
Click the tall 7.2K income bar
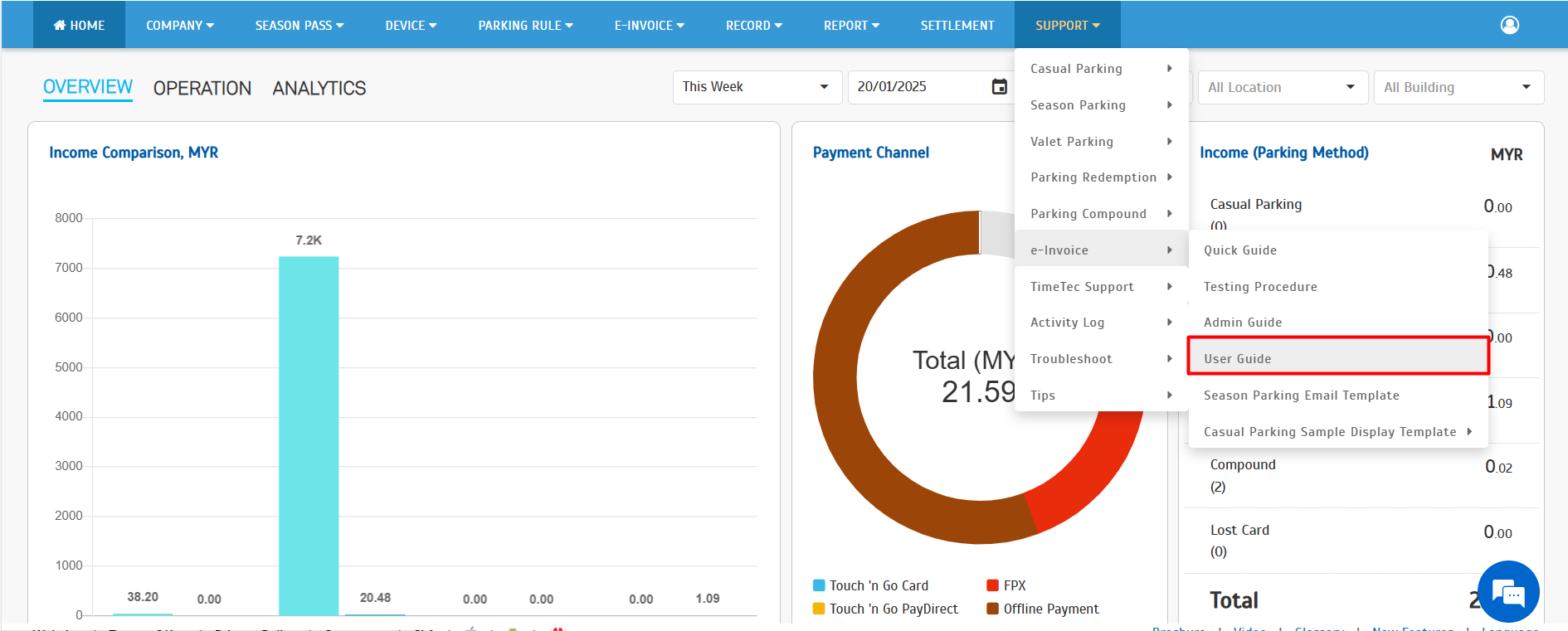point(308,435)
